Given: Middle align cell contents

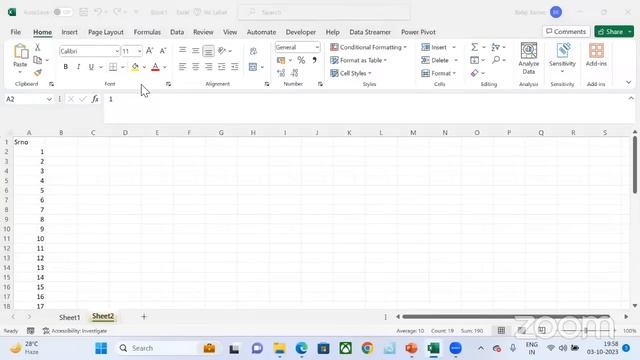Looking at the screenshot, I should click(x=196, y=50).
